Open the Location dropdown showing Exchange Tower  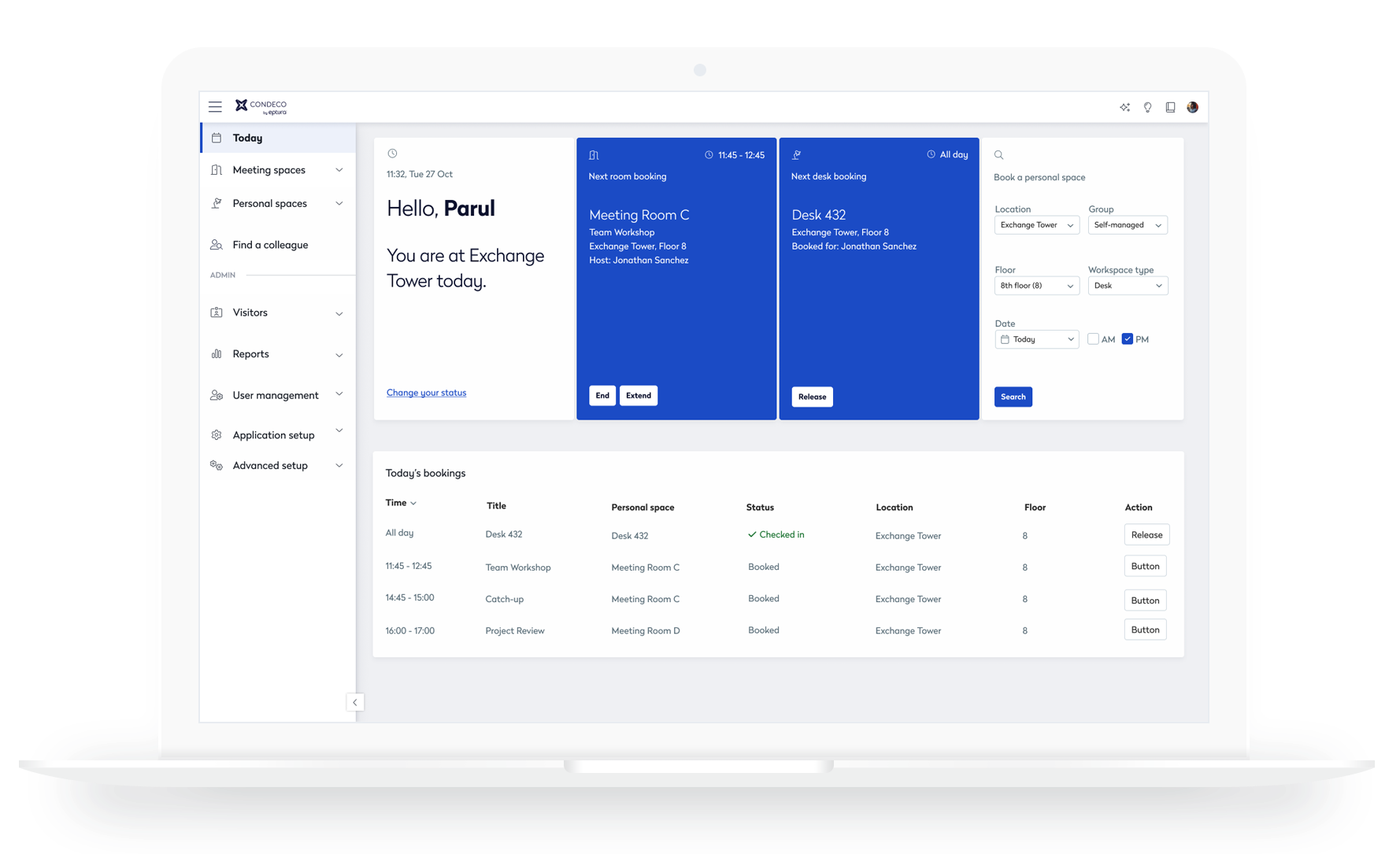(1036, 224)
